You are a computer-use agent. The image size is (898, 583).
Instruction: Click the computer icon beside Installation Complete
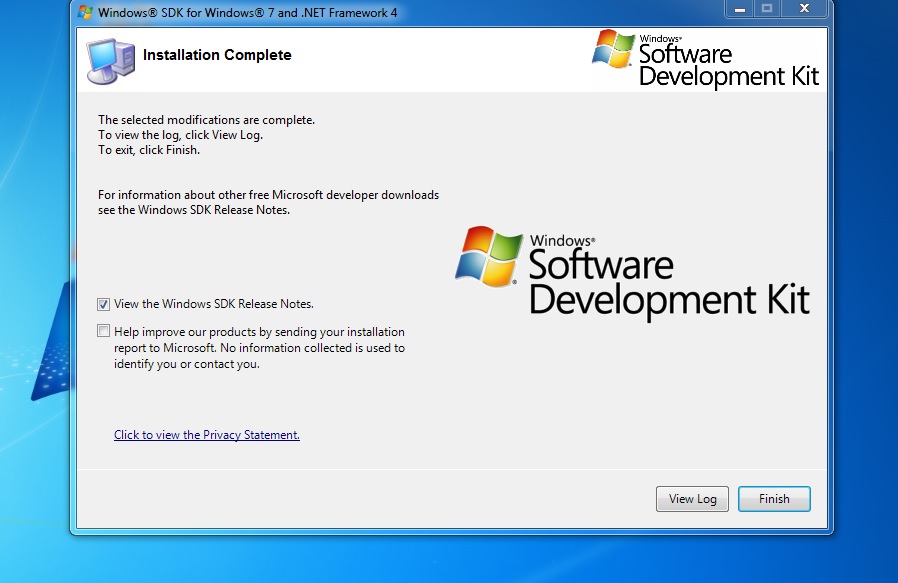(x=111, y=61)
